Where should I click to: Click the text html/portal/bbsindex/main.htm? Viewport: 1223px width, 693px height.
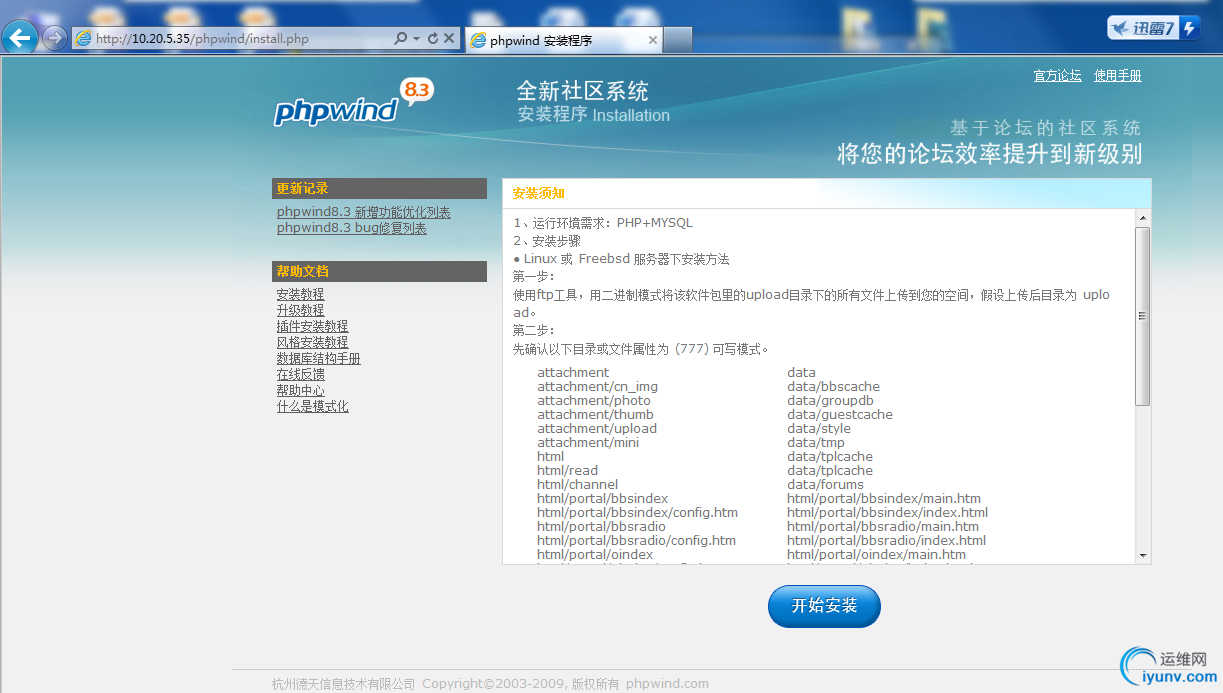coord(884,498)
